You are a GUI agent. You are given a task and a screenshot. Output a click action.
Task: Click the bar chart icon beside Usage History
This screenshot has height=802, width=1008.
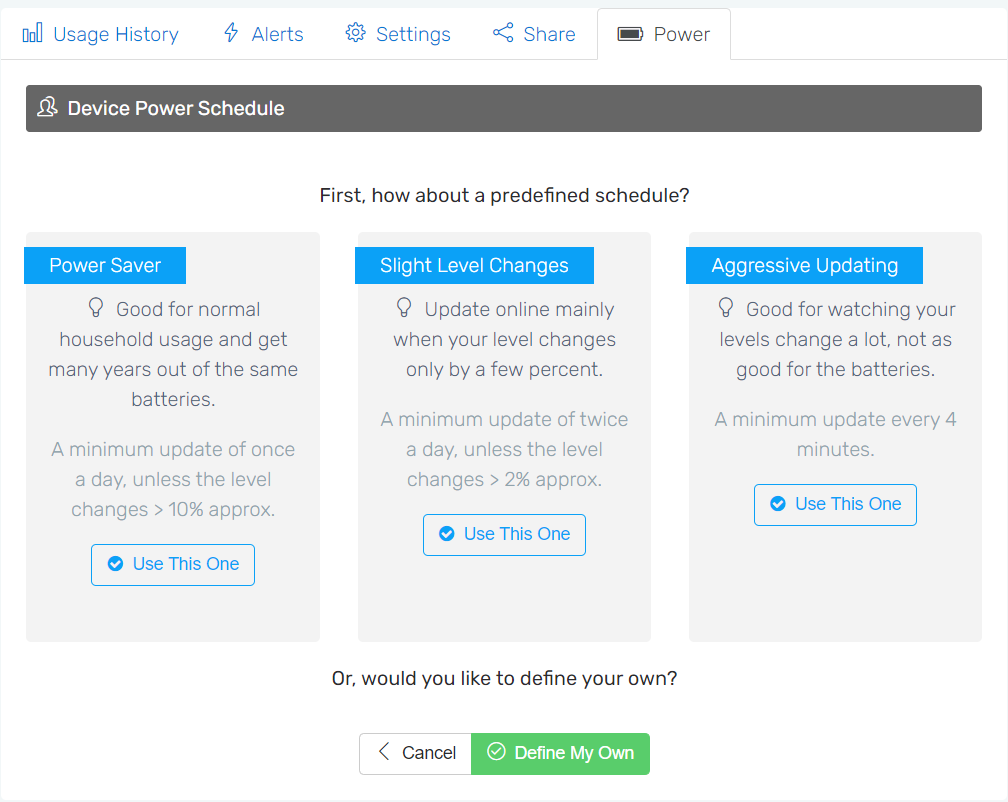pos(32,33)
